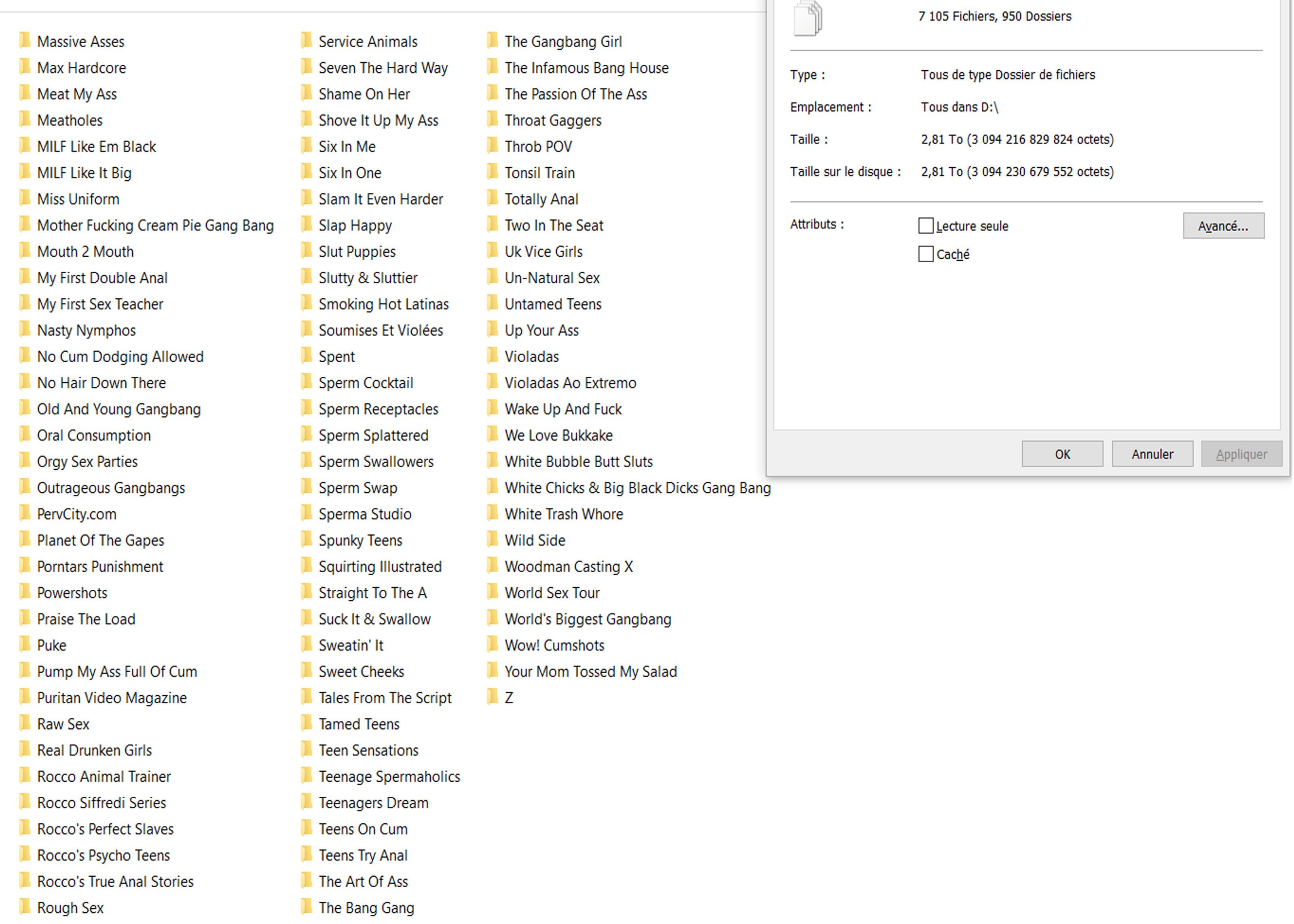Screen dimensions: 1294x924
Task: Click the multiple-files icon in properties dialog
Action: [808, 18]
